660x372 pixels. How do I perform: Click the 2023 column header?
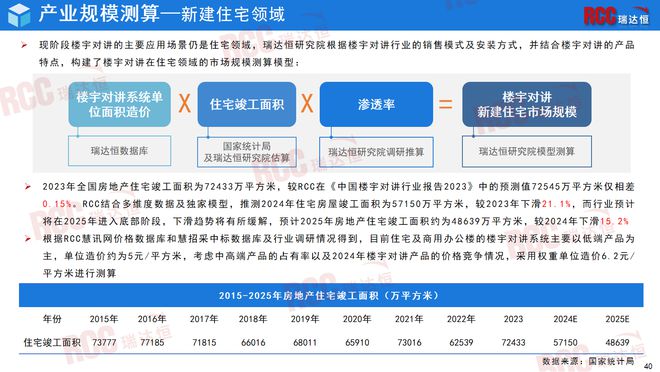[514, 319]
